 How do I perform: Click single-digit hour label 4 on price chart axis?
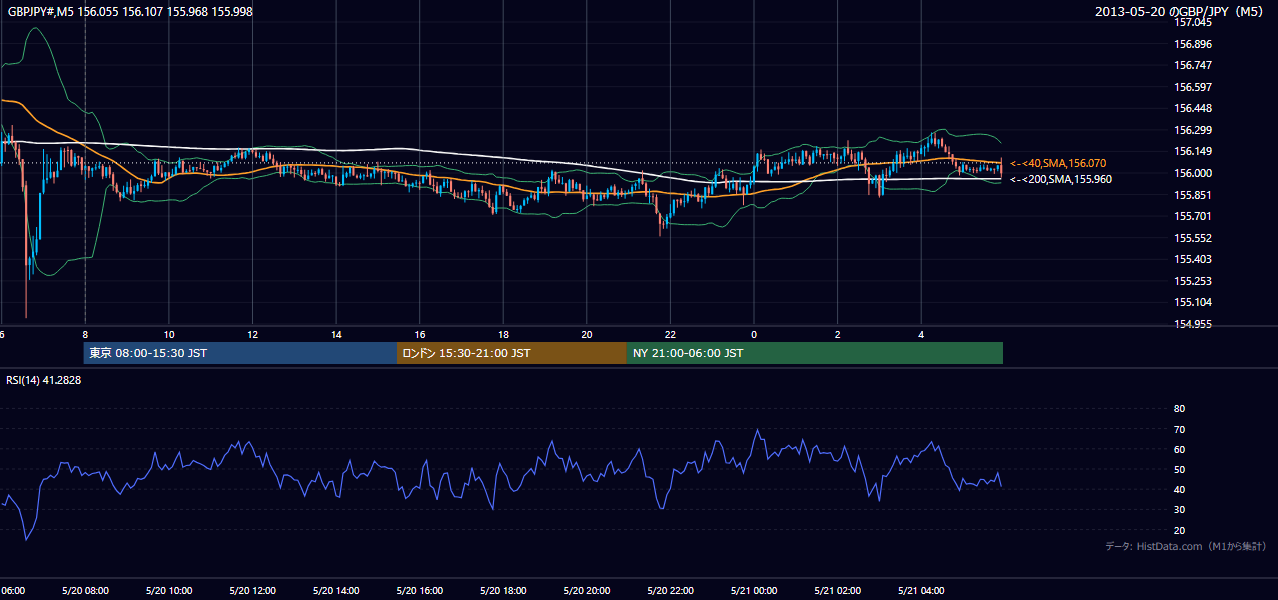pos(921,334)
